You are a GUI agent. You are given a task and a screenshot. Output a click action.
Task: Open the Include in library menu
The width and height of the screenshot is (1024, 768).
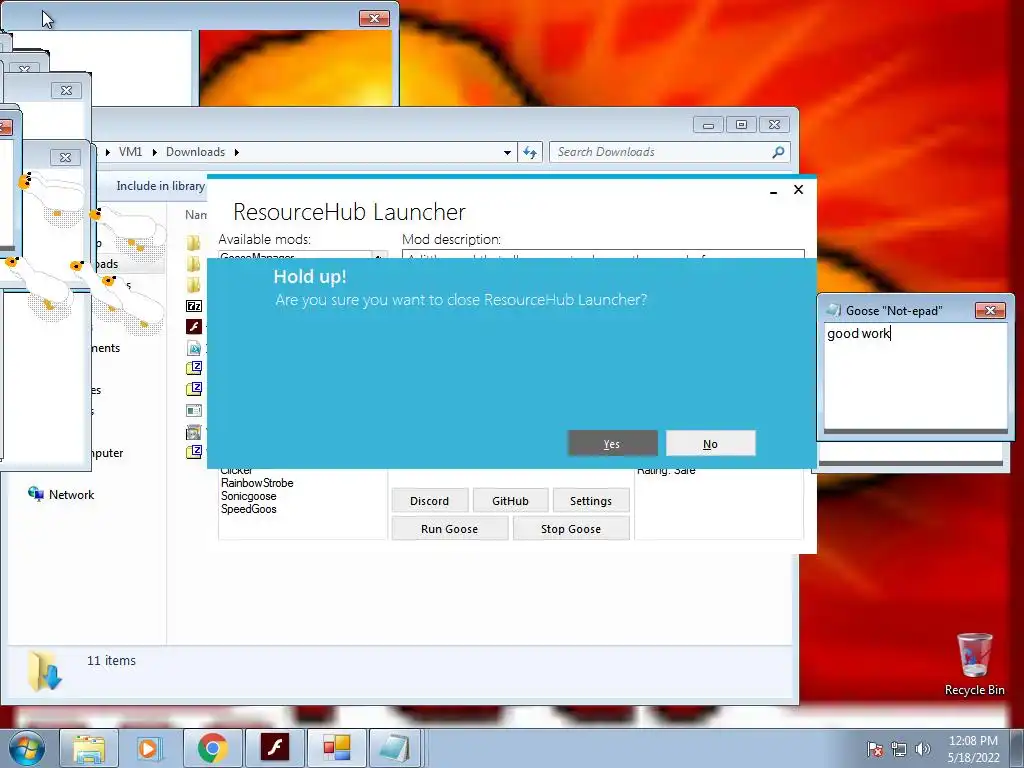point(161,186)
